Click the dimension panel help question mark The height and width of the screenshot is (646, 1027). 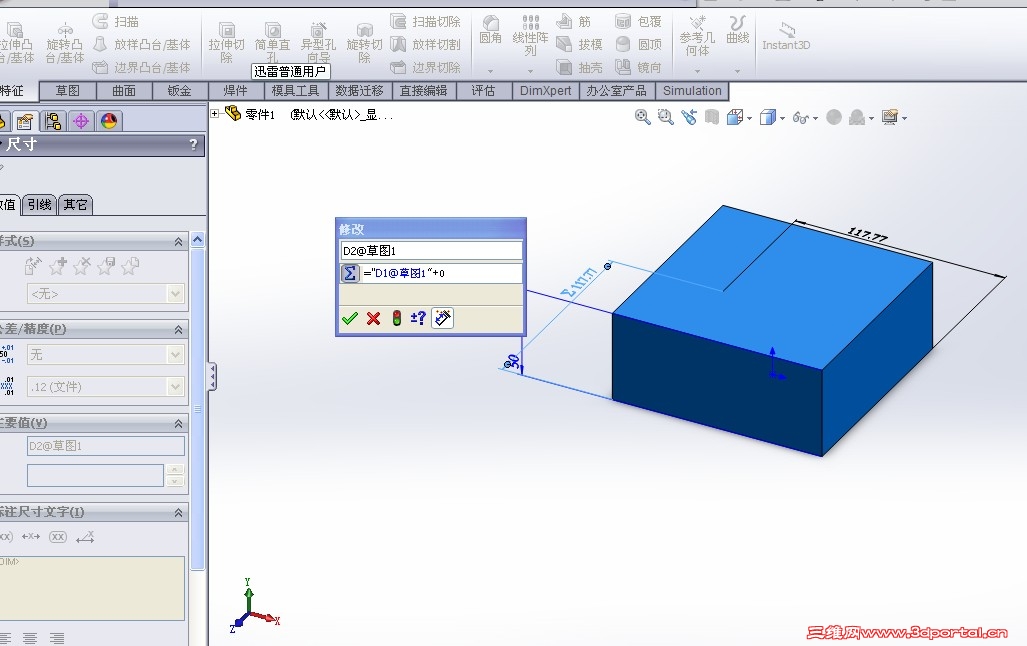[193, 145]
